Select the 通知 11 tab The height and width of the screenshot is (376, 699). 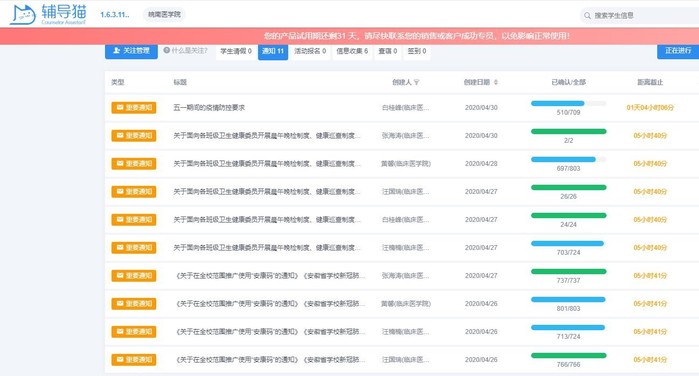(x=273, y=51)
